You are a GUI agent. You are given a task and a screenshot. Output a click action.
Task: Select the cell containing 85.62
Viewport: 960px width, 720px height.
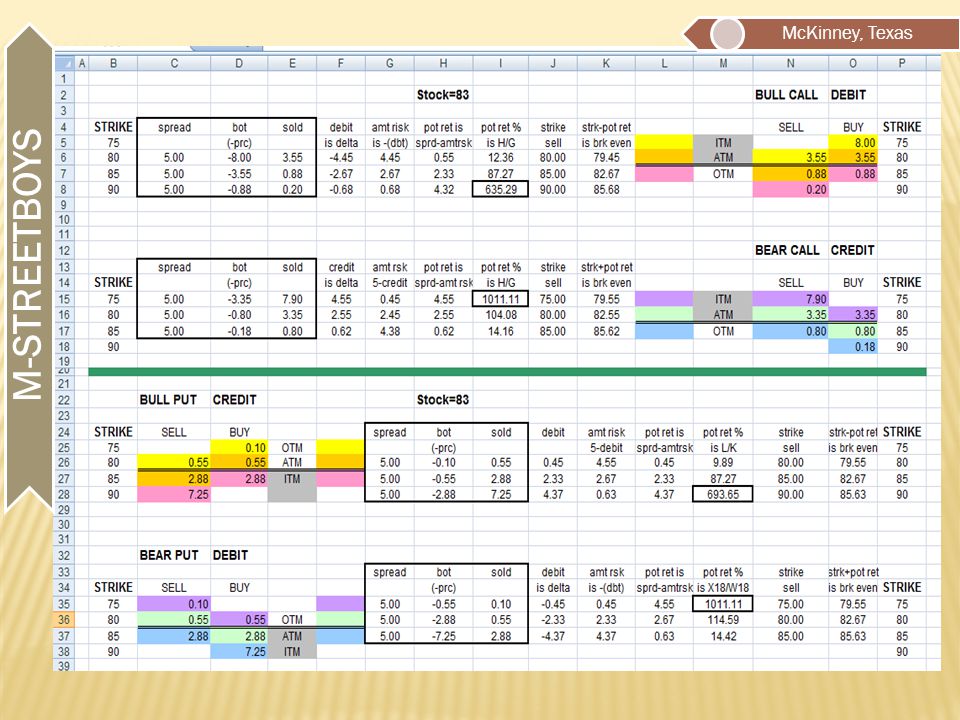point(606,331)
